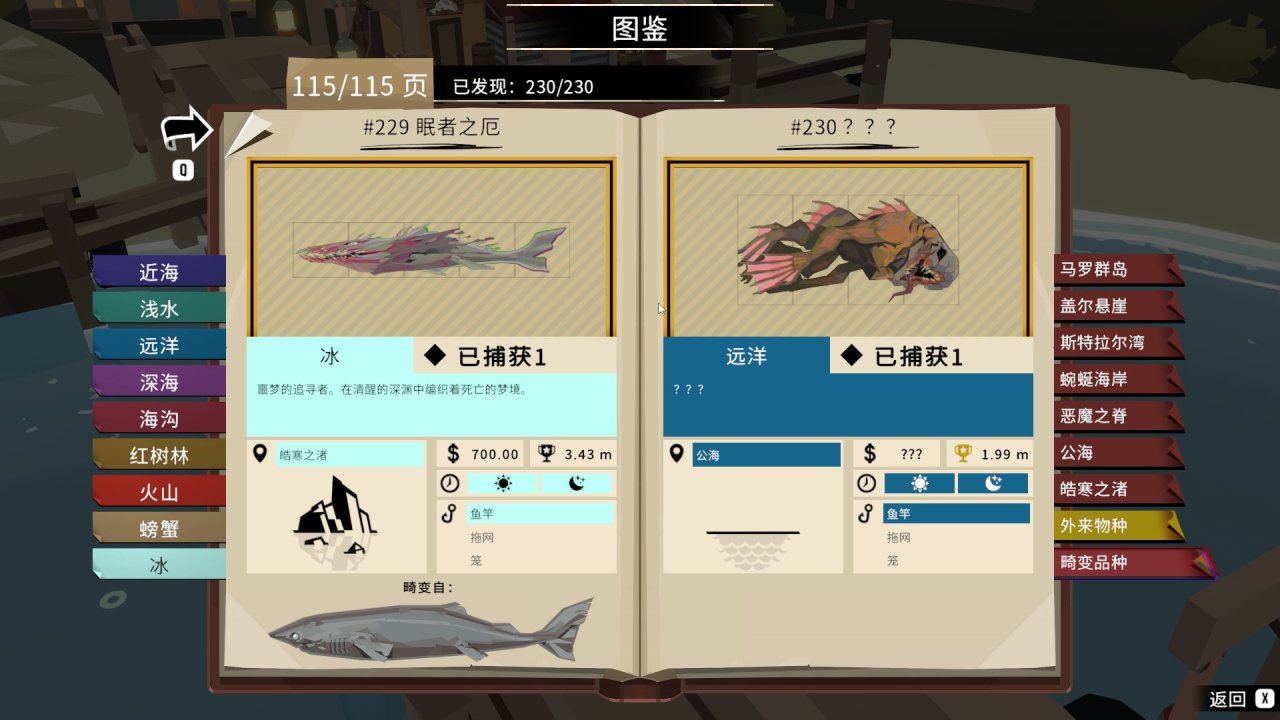
Task: Click the shark image under 畸变自
Action: point(431,632)
